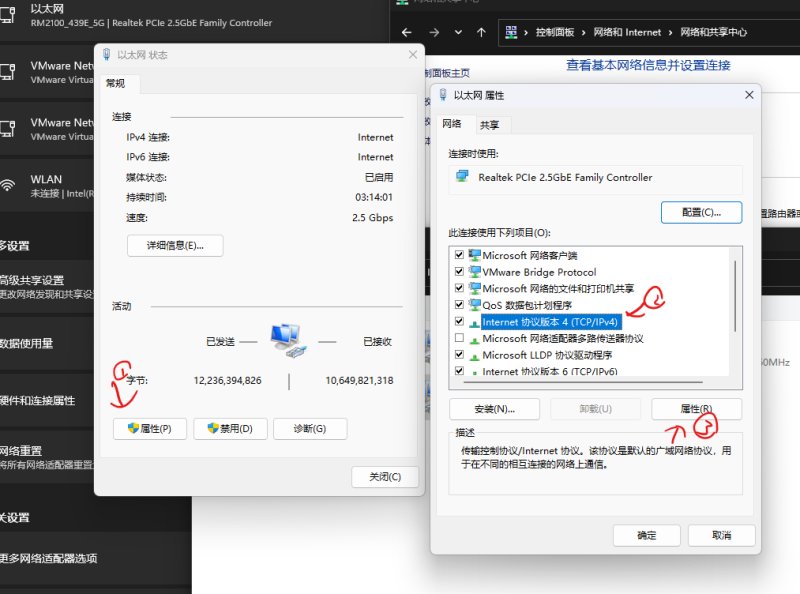Open 更多网络适配器选项
Viewport: 800px width, 594px height.
click(x=95, y=558)
